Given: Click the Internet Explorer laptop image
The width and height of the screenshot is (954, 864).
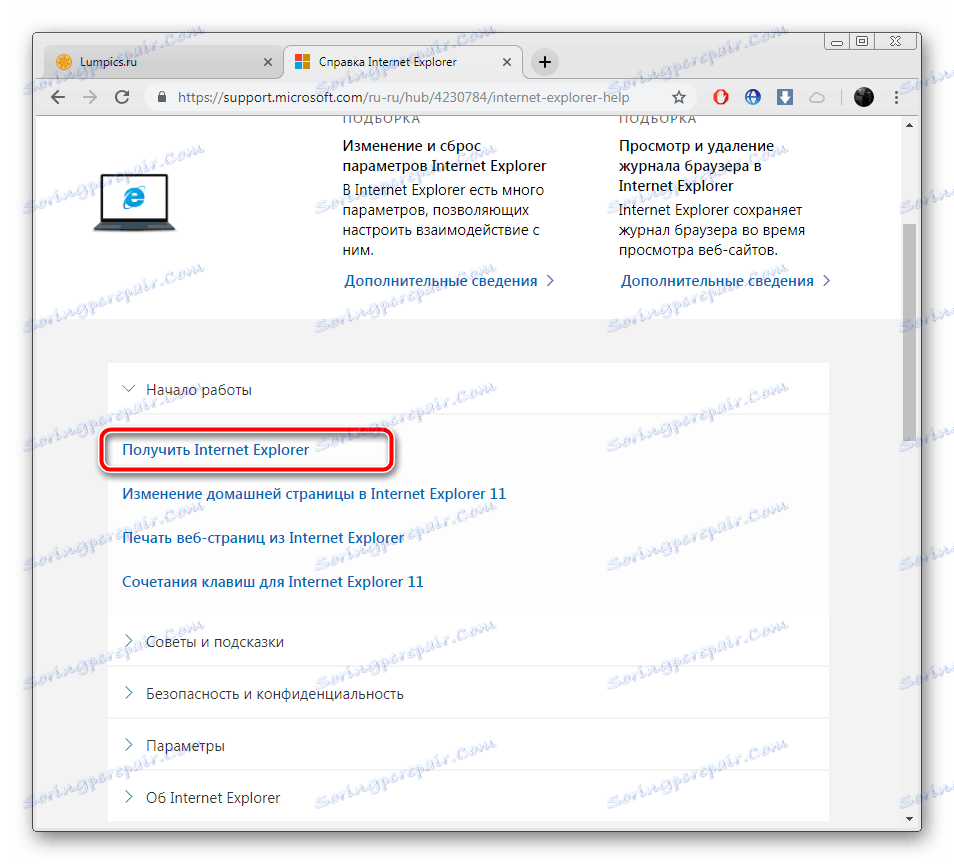Looking at the screenshot, I should (134, 202).
